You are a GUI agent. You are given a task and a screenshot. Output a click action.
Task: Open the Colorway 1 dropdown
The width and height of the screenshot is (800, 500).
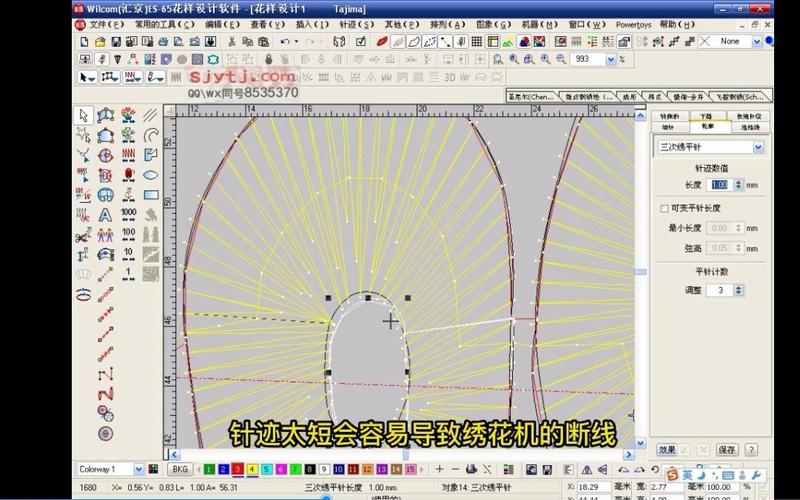point(139,469)
